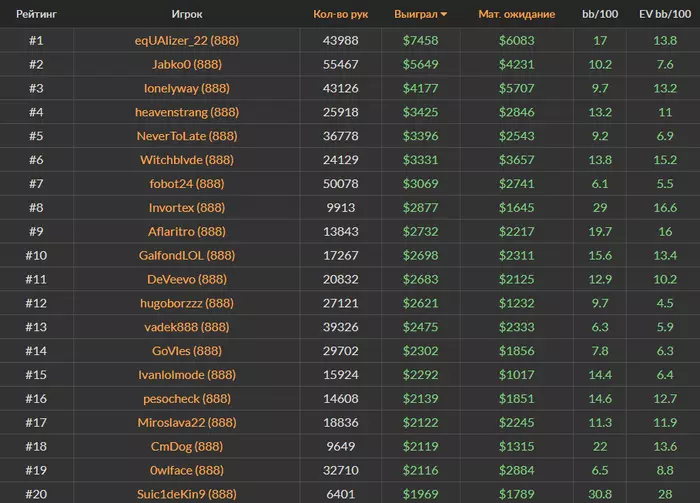Select expected value $1232

click(x=517, y=303)
